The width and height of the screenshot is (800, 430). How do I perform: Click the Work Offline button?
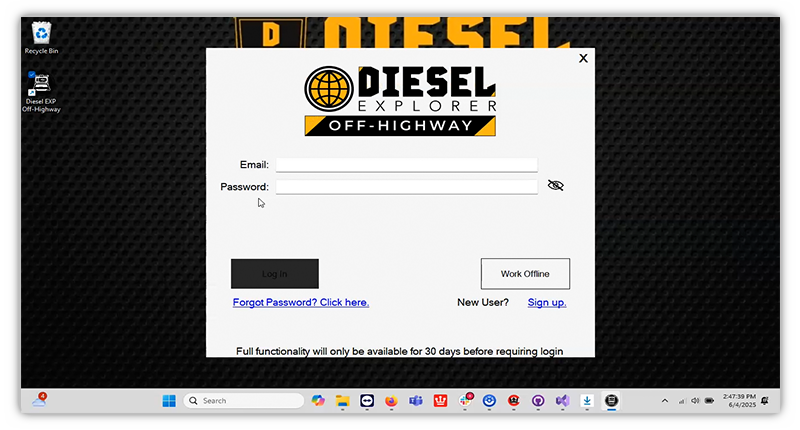point(525,274)
